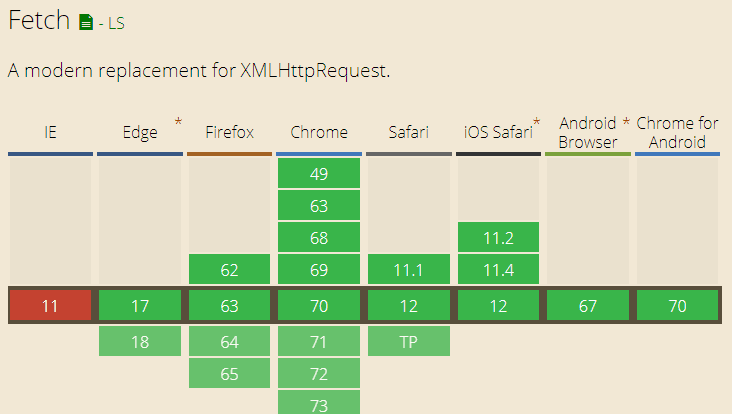Click the Chrome for Android 70 cell
Viewport: 732px width, 414px height.
(x=677, y=306)
